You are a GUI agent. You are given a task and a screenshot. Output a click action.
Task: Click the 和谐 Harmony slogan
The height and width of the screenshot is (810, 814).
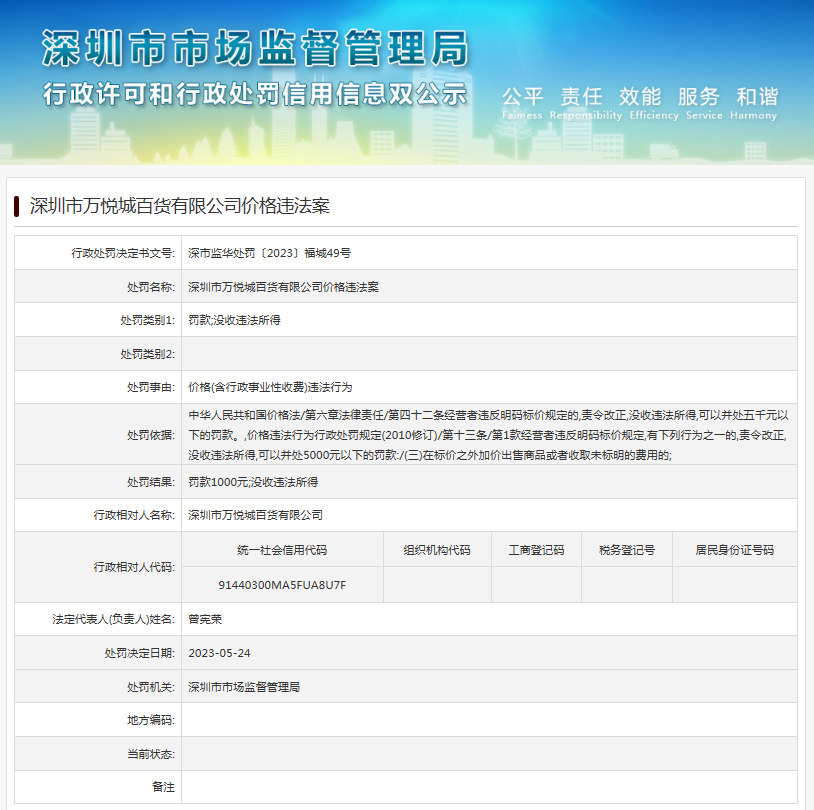tap(754, 103)
